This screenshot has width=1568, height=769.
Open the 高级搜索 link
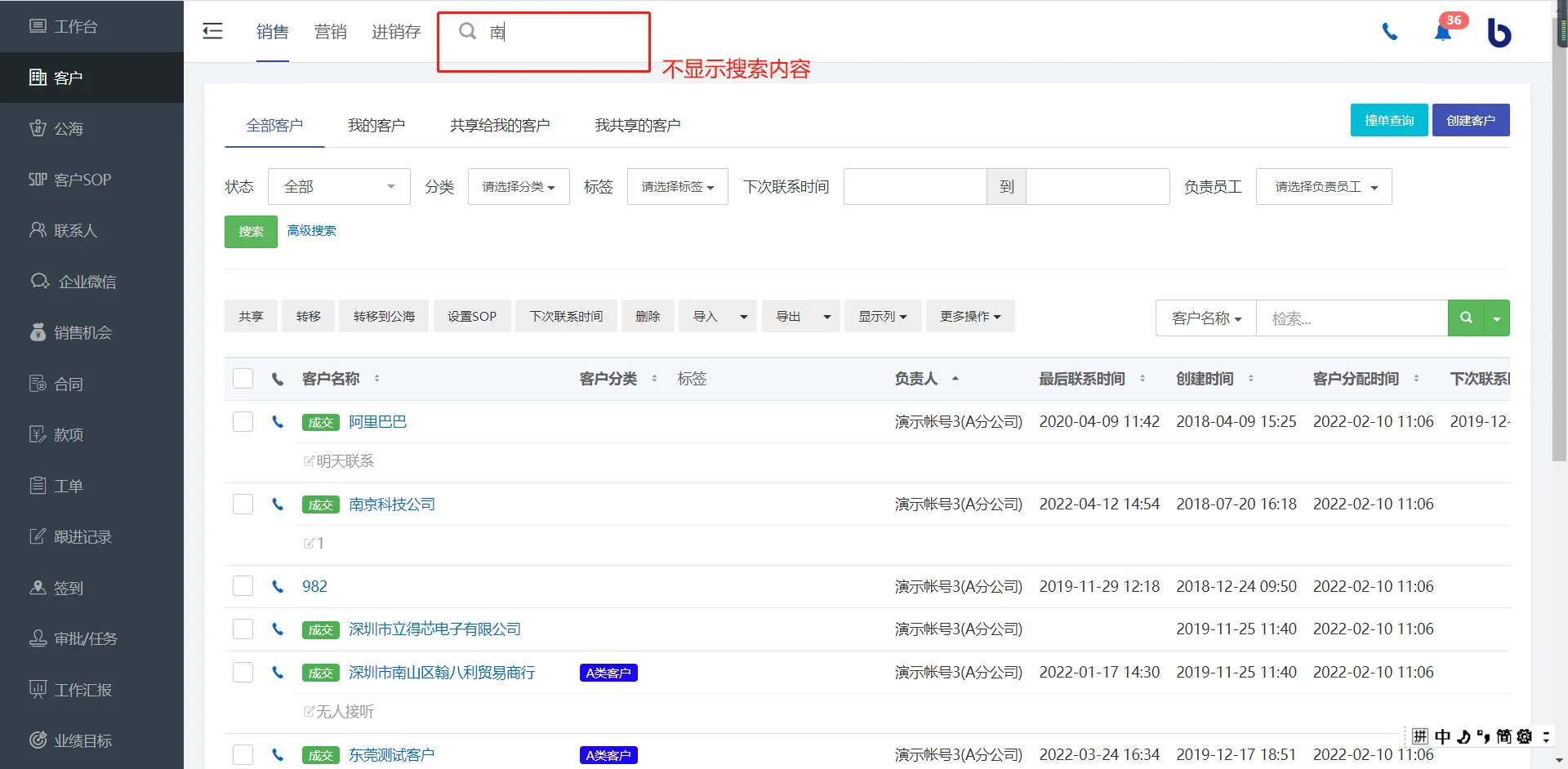(311, 231)
